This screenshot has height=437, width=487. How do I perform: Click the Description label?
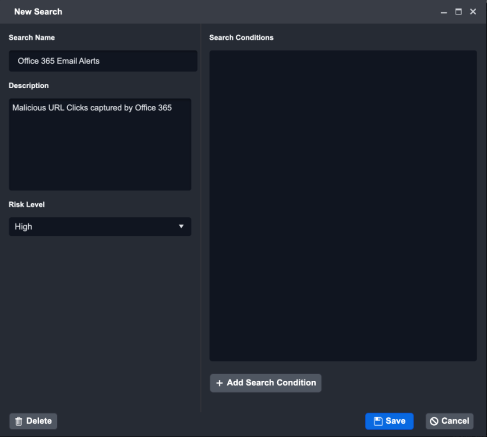pyautogui.click(x=29, y=86)
